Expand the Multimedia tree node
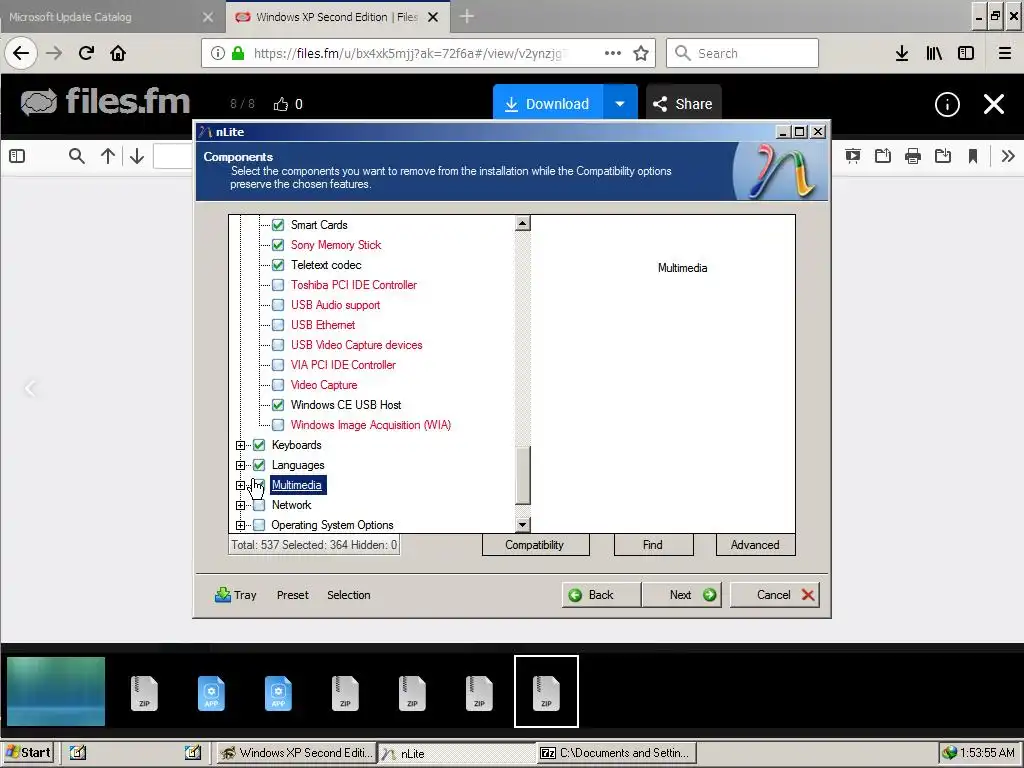 [240, 485]
